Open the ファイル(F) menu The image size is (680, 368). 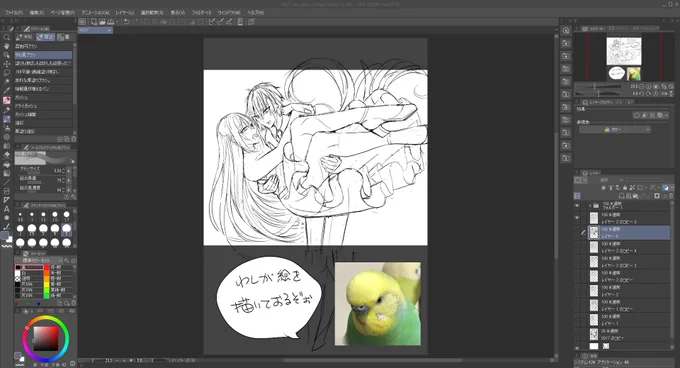point(13,13)
